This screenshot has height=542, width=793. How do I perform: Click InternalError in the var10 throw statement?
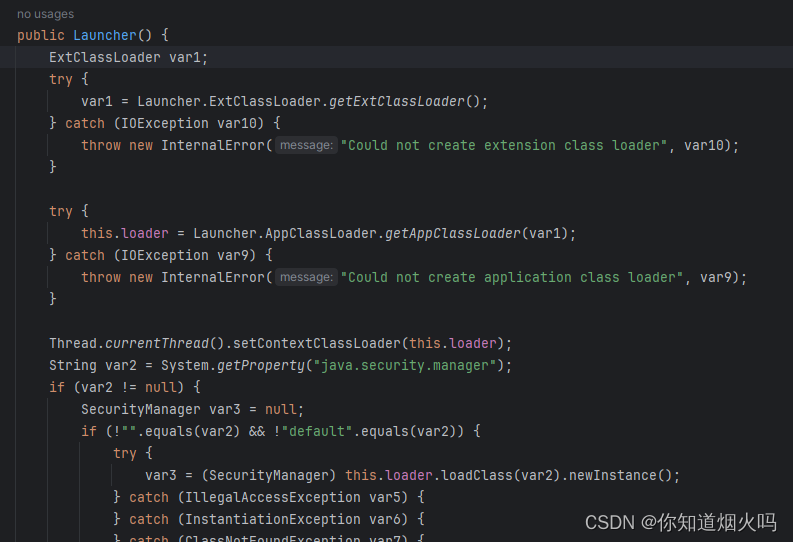(x=213, y=146)
